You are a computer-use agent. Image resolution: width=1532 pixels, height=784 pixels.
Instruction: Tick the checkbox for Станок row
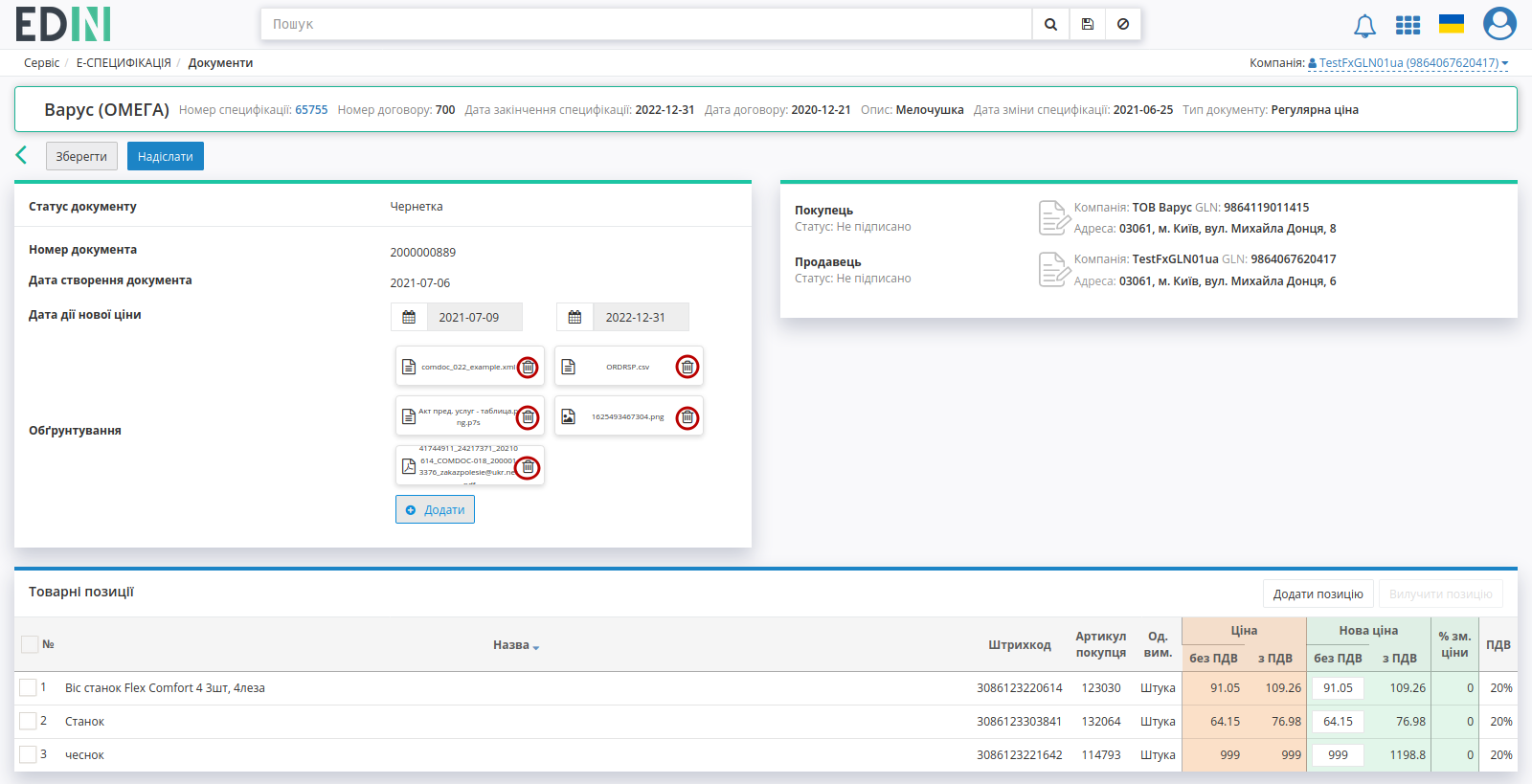28,721
